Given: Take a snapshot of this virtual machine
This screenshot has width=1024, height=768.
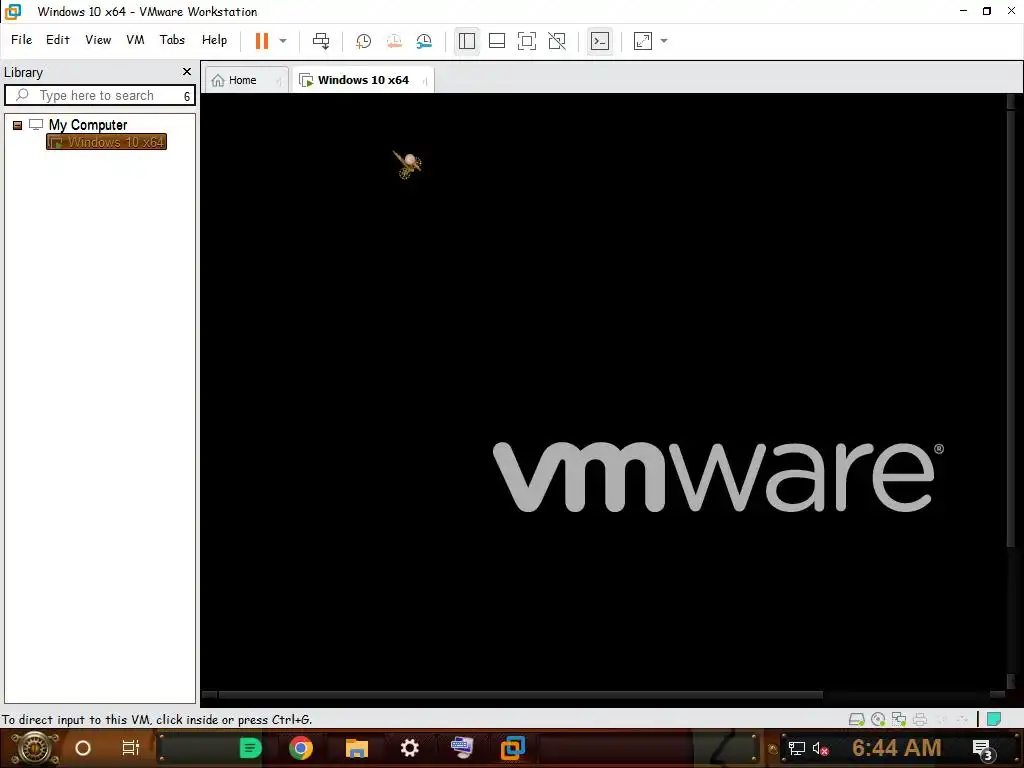Looking at the screenshot, I should click(x=363, y=41).
